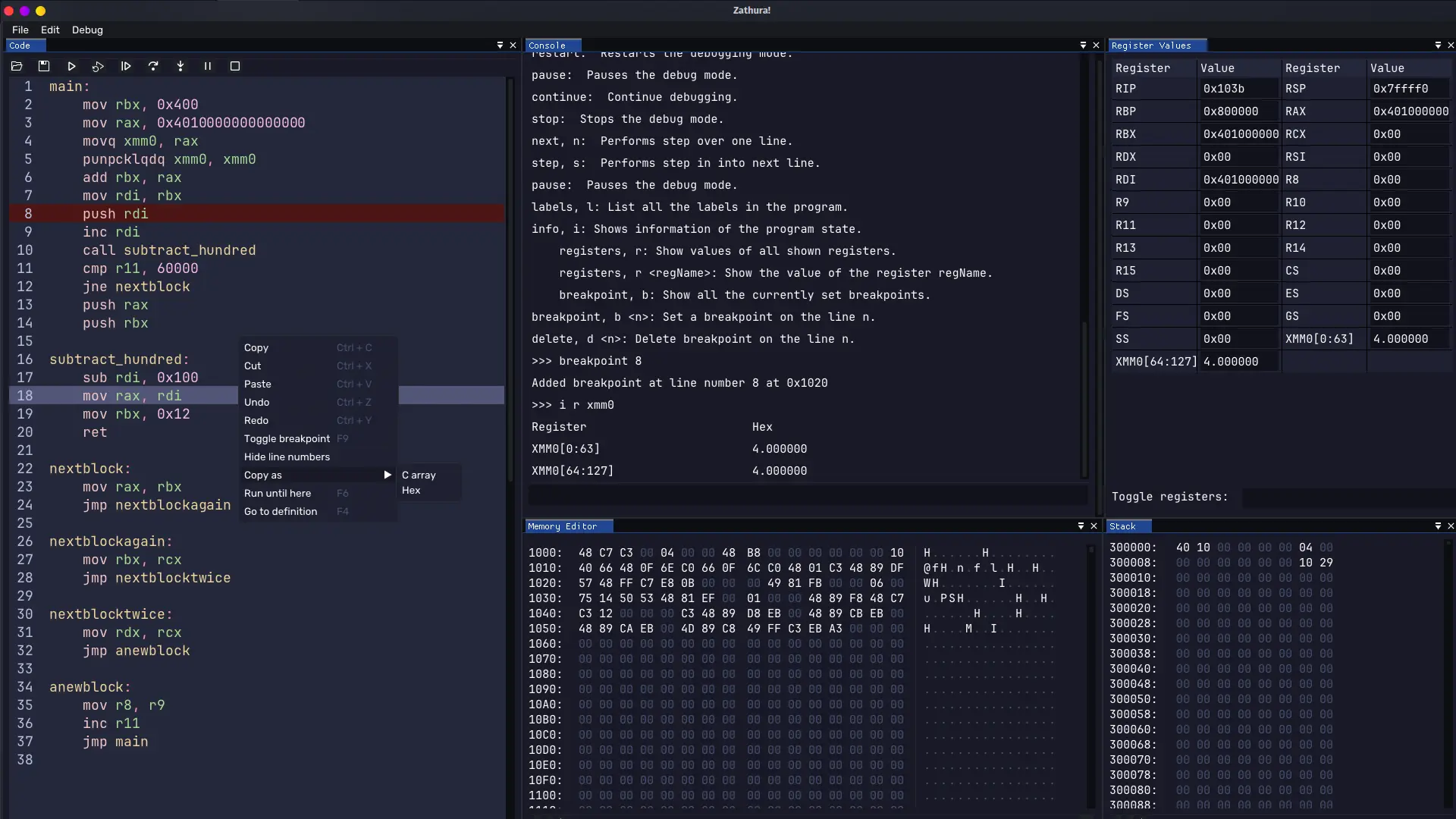
Task: Click the console command input box
Action: point(808,496)
